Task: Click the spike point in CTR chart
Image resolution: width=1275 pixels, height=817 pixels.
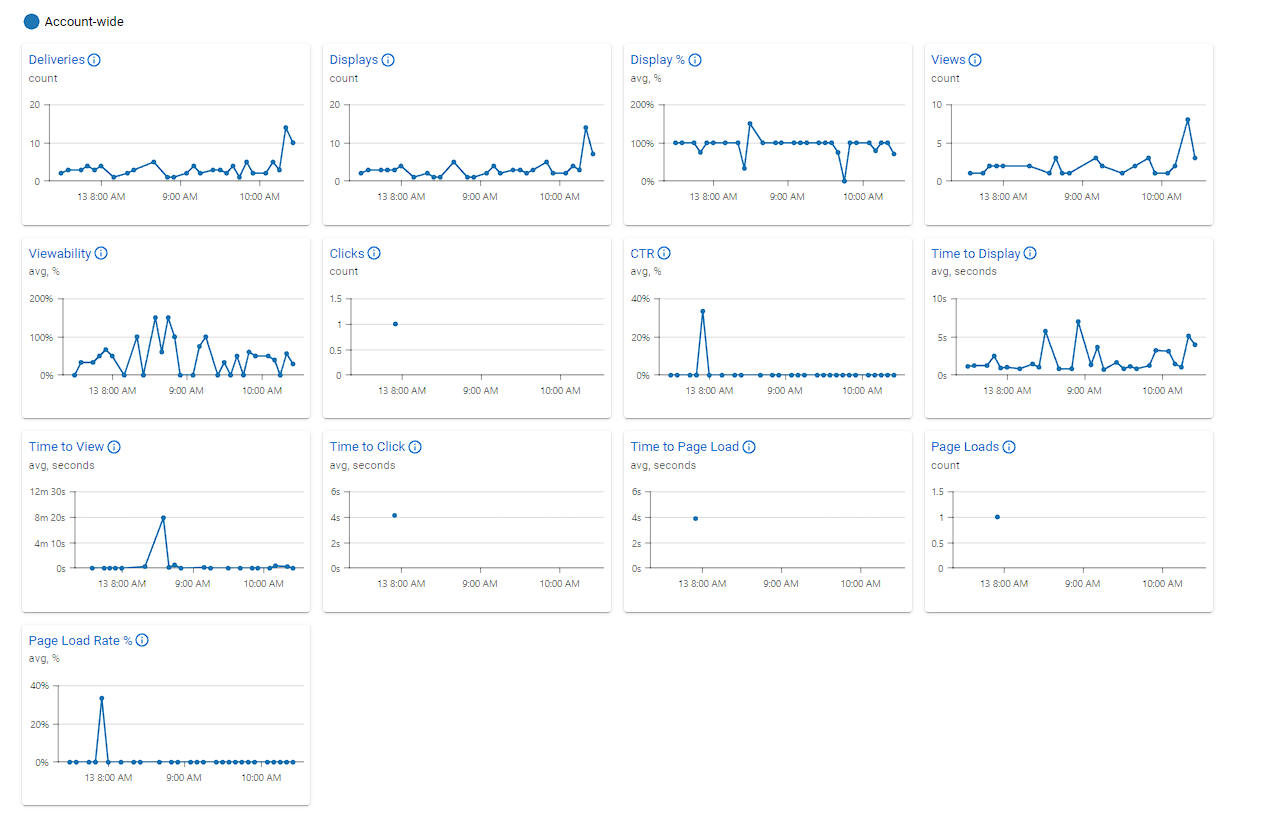Action: click(x=703, y=311)
